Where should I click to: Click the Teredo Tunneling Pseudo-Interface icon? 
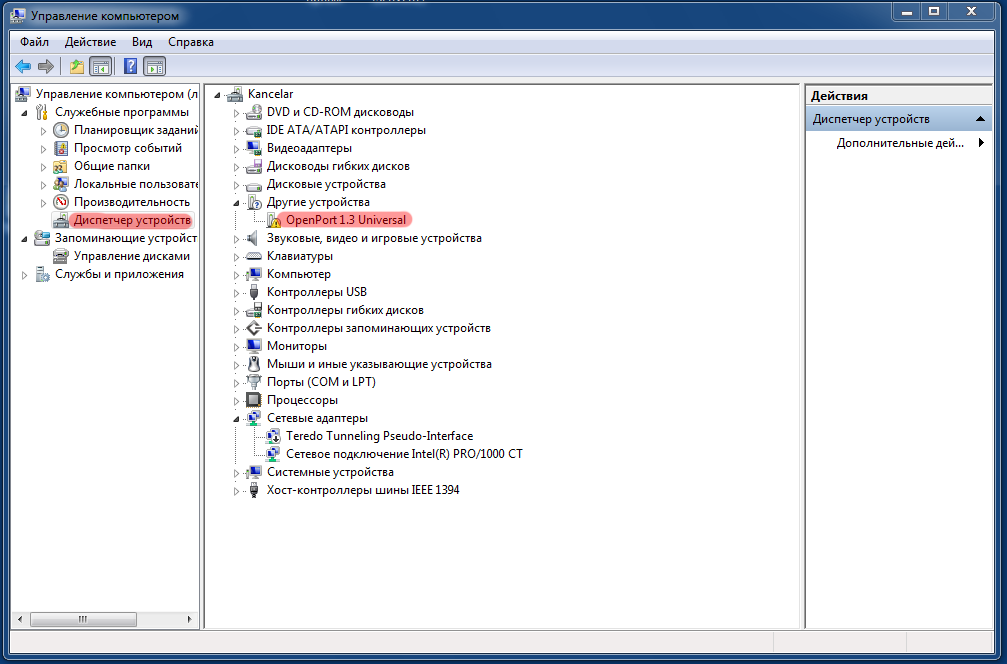coord(274,436)
